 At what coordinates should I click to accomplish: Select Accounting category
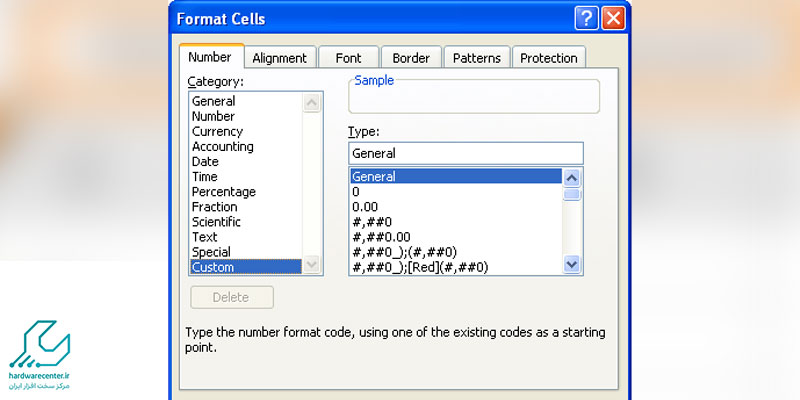(246, 146)
